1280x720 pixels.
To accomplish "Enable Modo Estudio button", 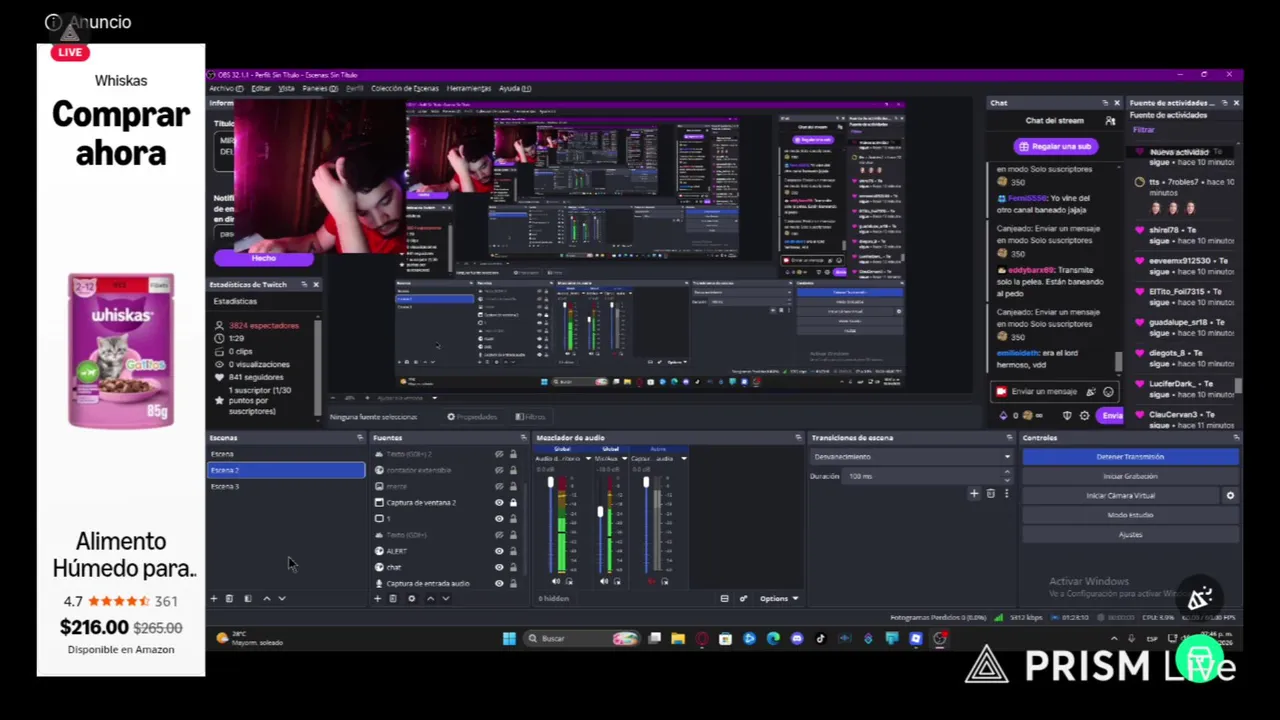I will [1130, 515].
